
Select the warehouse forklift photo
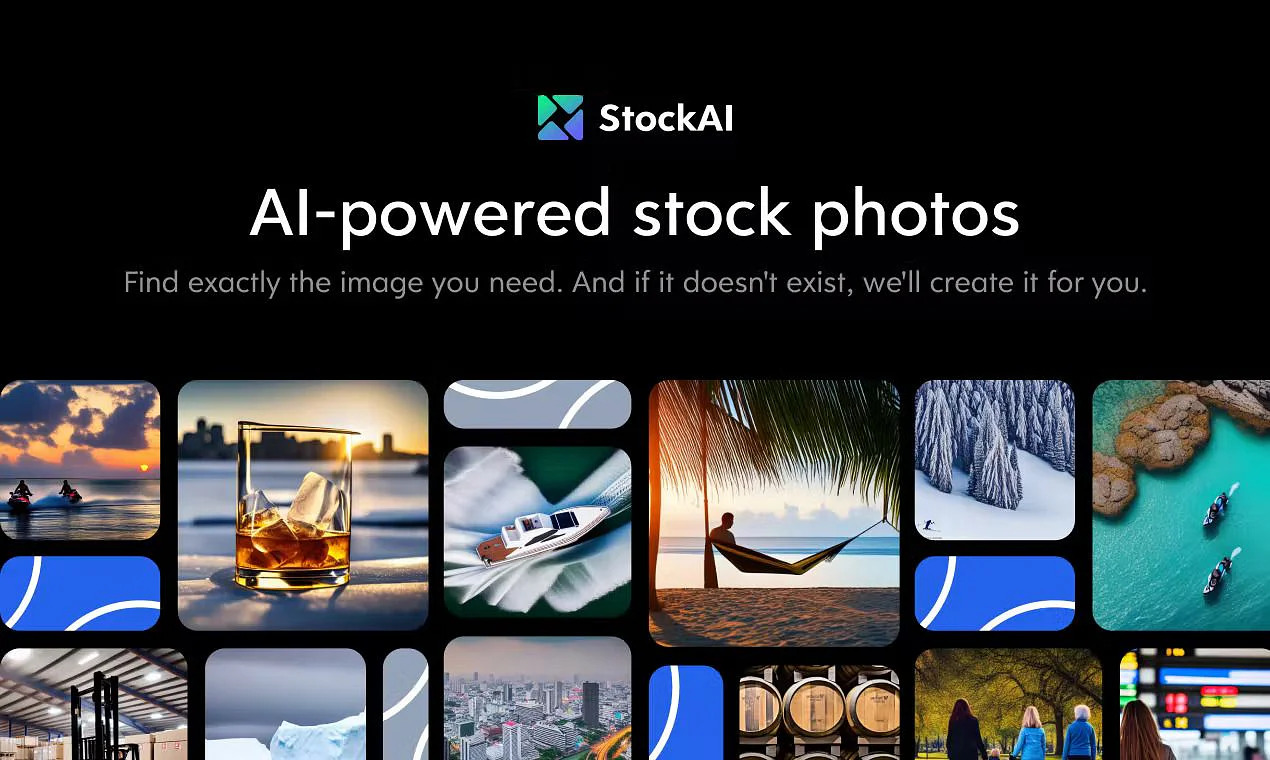click(x=93, y=704)
